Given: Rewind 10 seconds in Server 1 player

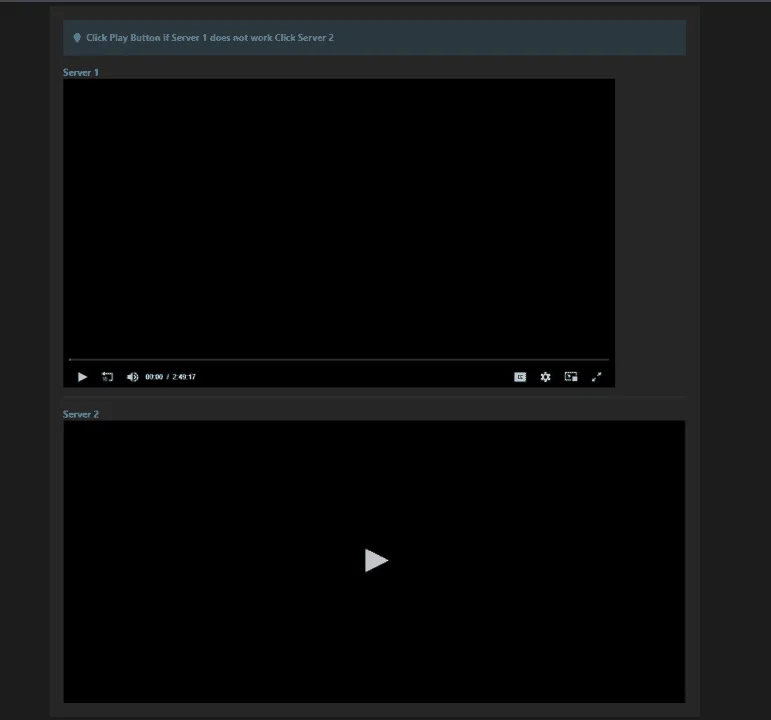Looking at the screenshot, I should point(107,377).
